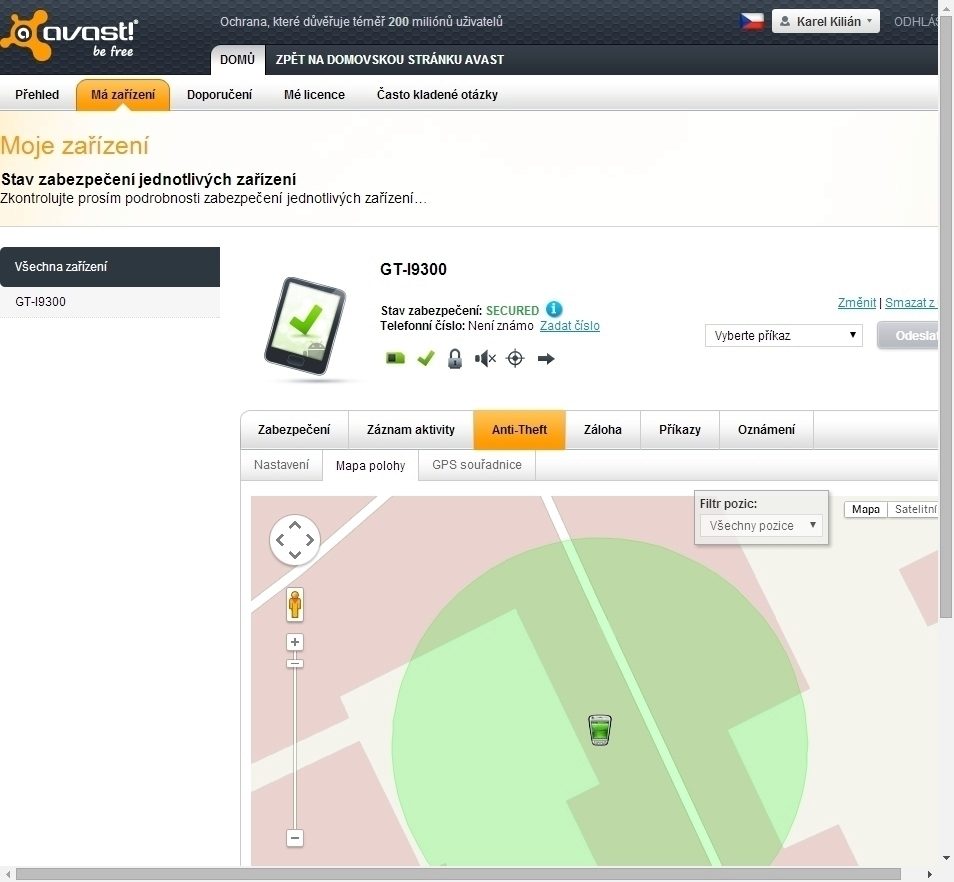954x882 pixels.
Task: Open the Přehled menu item
Action: [37, 94]
